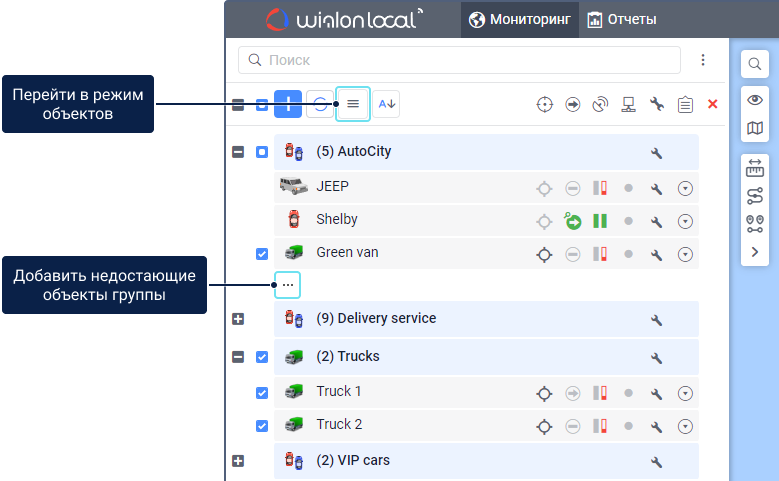Screen dimensions: 779x481
Task: Select the Shelby unit row
Action: [486, 220]
